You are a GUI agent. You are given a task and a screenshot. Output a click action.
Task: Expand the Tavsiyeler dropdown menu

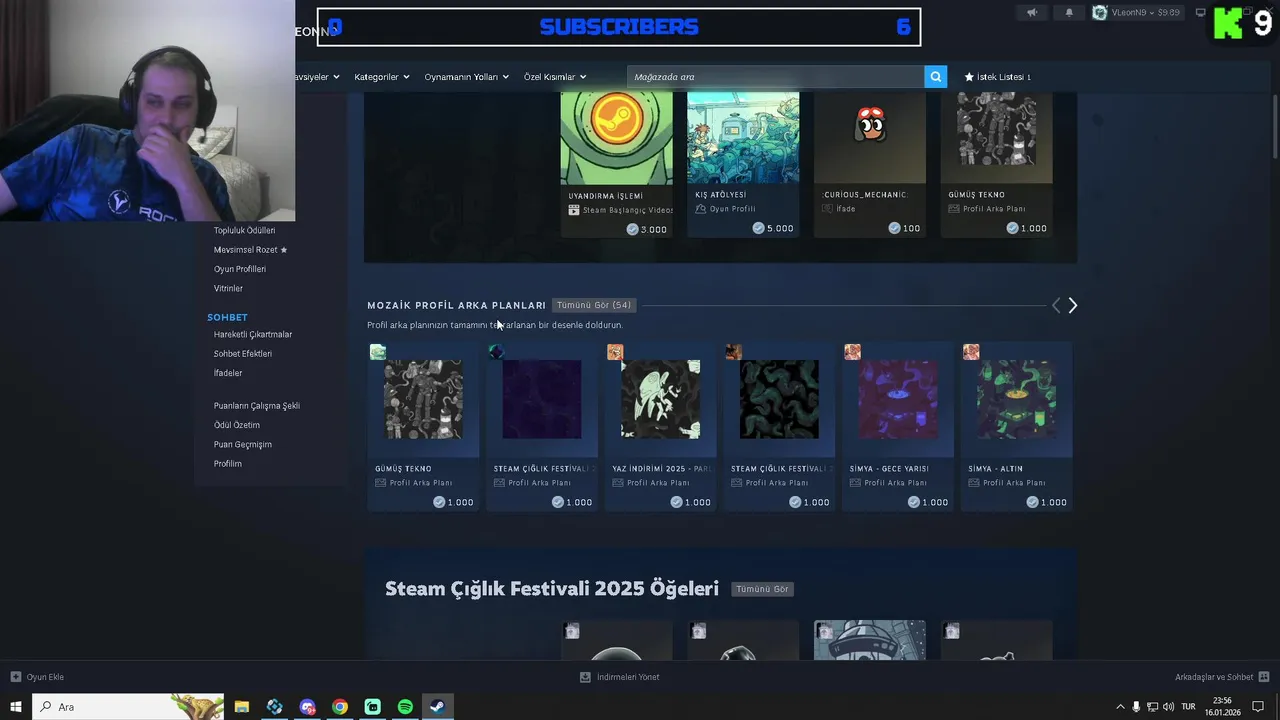pos(318,77)
